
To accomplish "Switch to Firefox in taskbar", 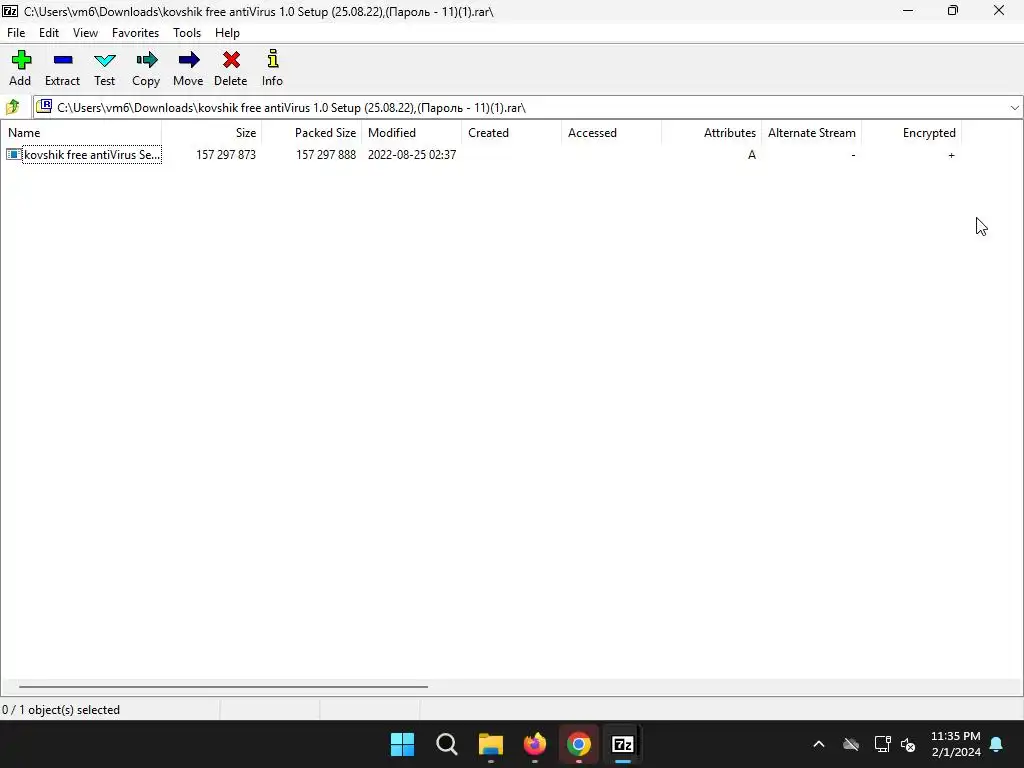I will click(535, 744).
